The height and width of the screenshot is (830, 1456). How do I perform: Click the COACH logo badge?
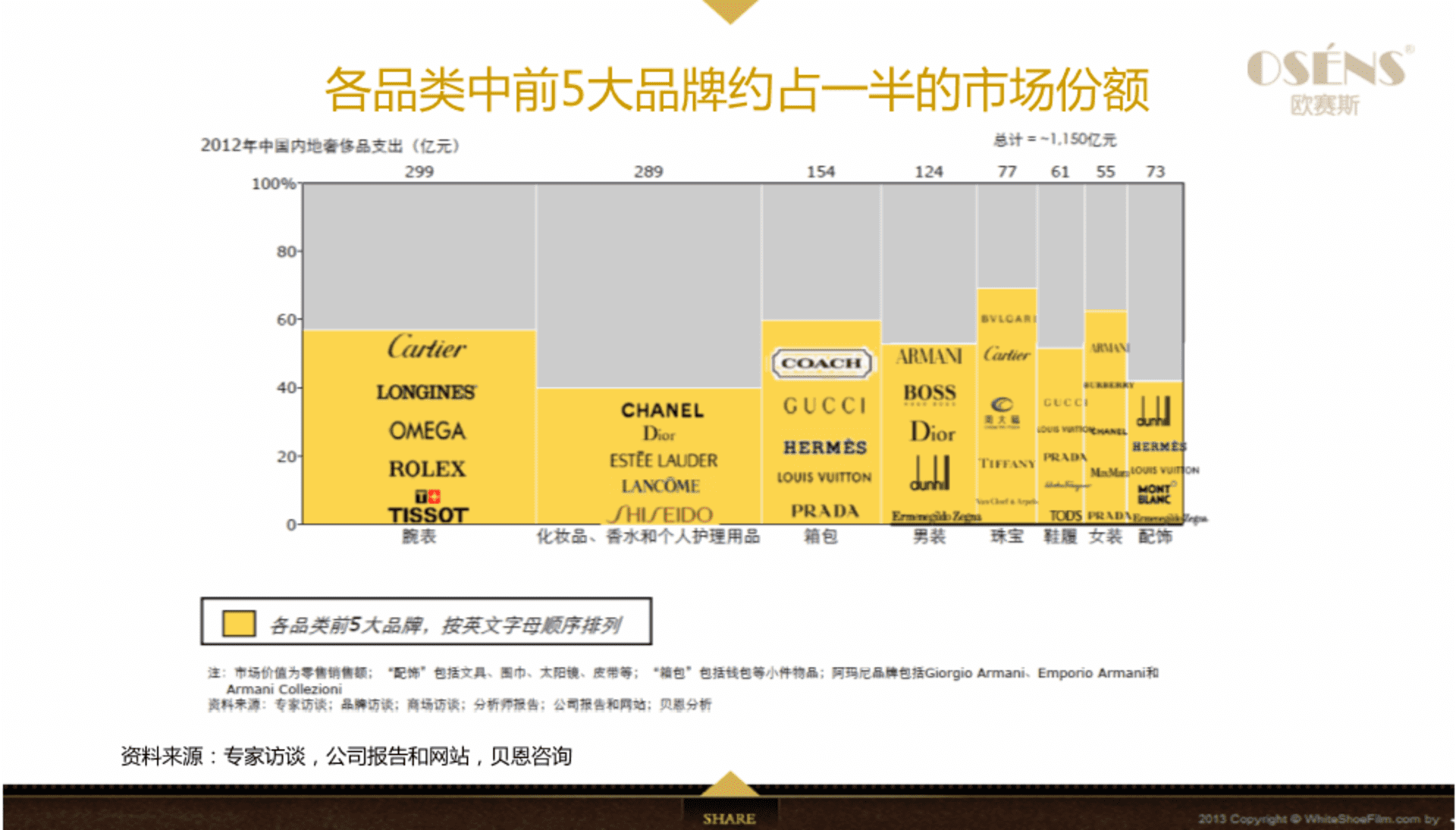coord(822,363)
